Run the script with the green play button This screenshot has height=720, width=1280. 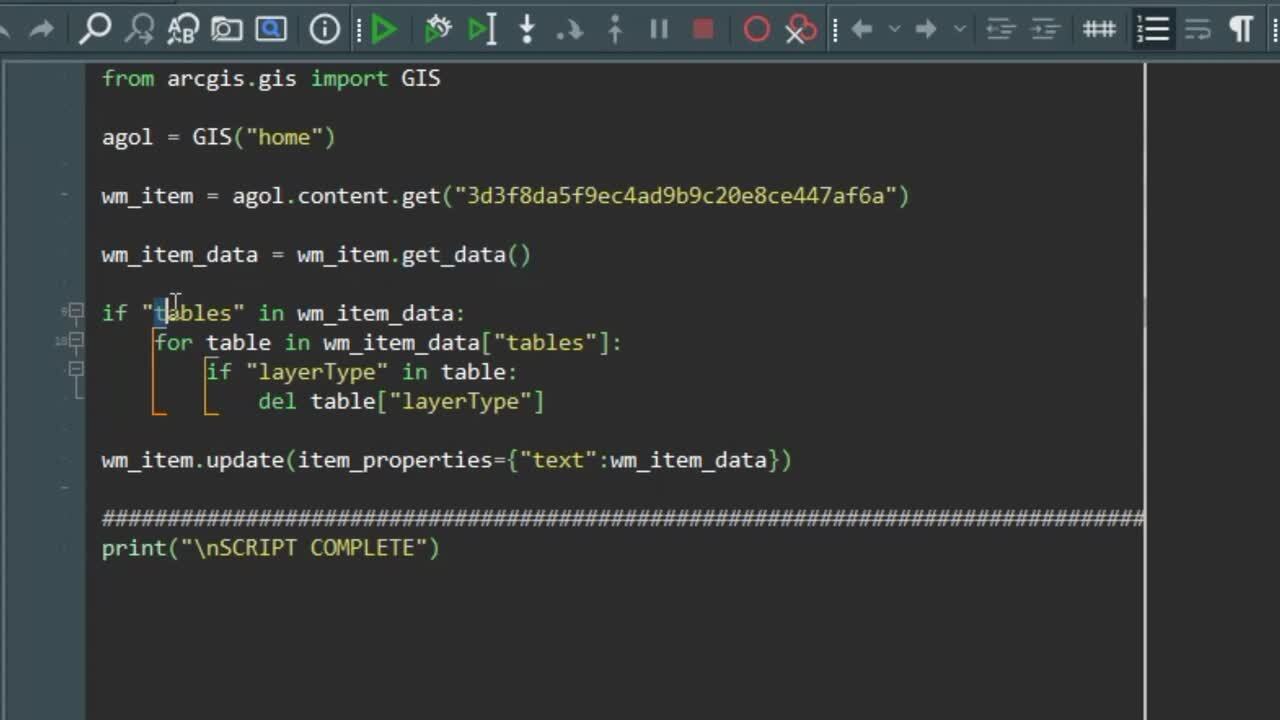tap(383, 30)
